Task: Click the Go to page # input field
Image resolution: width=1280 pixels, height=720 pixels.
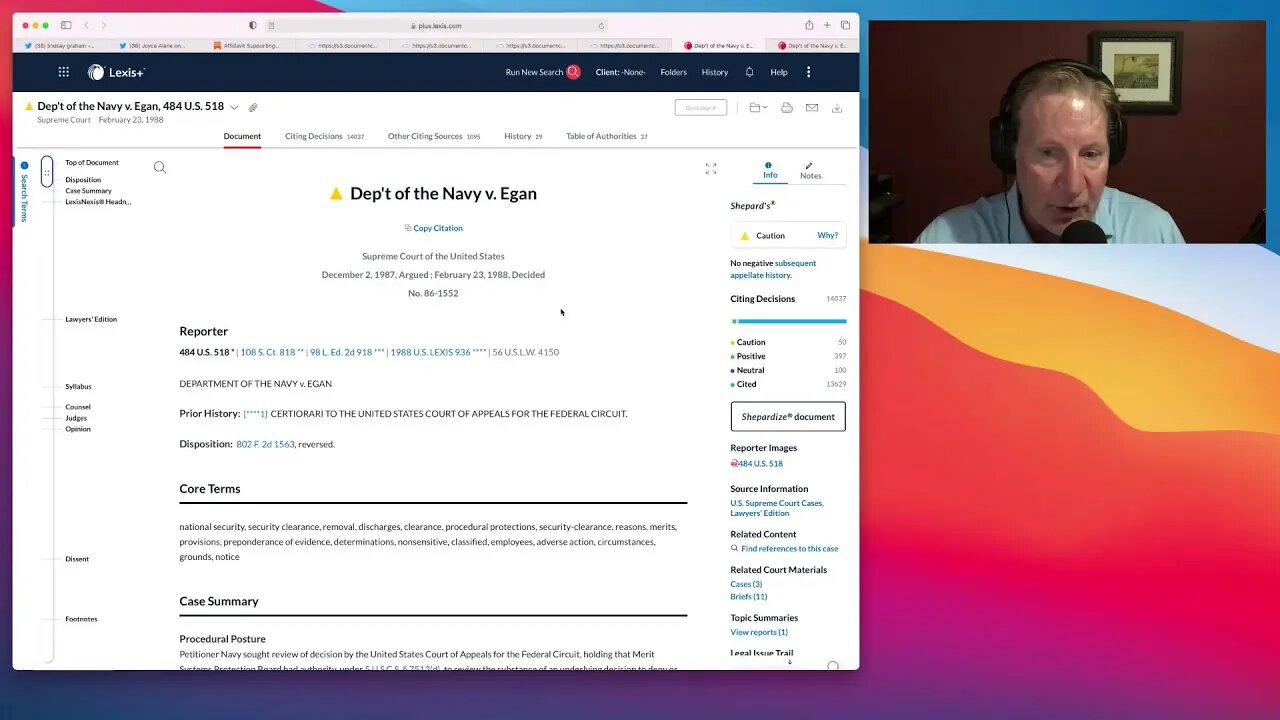Action: coord(700,107)
